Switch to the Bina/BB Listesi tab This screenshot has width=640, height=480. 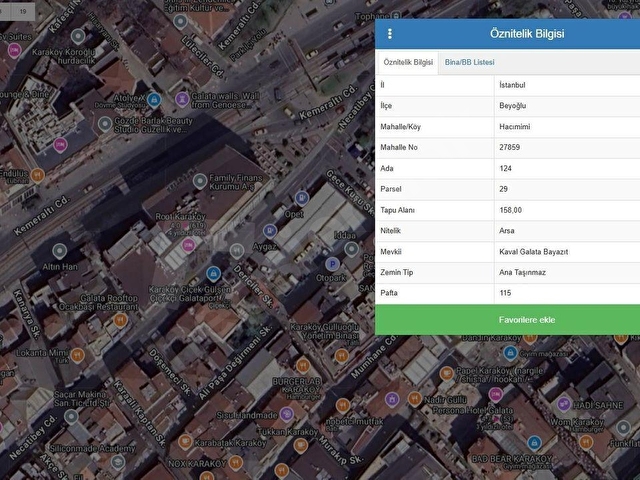point(469,62)
